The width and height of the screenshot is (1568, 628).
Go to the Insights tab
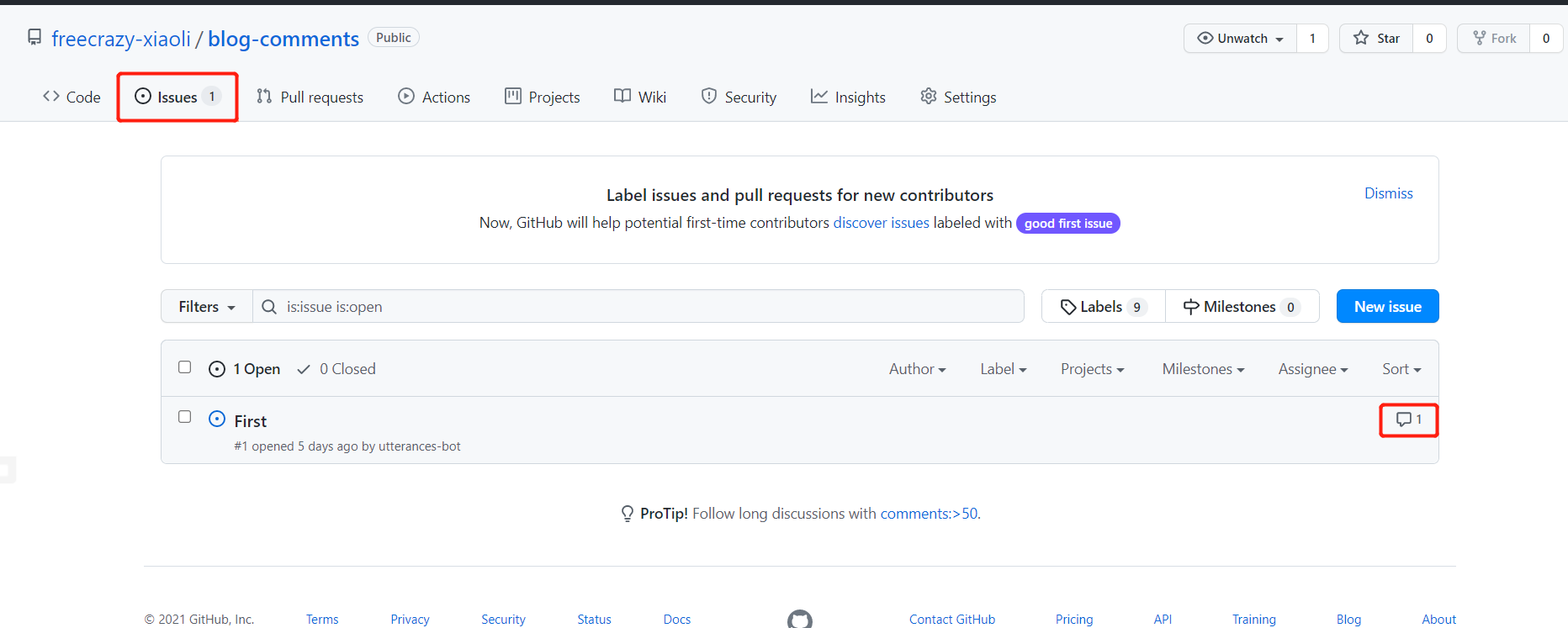[848, 98]
